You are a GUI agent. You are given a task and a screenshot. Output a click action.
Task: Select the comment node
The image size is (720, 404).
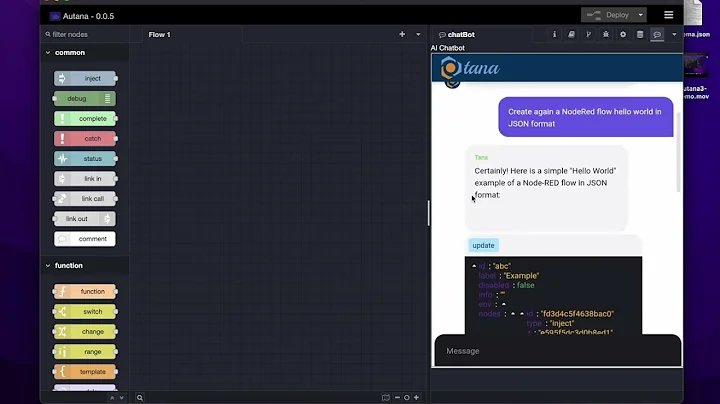pyautogui.click(x=85, y=239)
